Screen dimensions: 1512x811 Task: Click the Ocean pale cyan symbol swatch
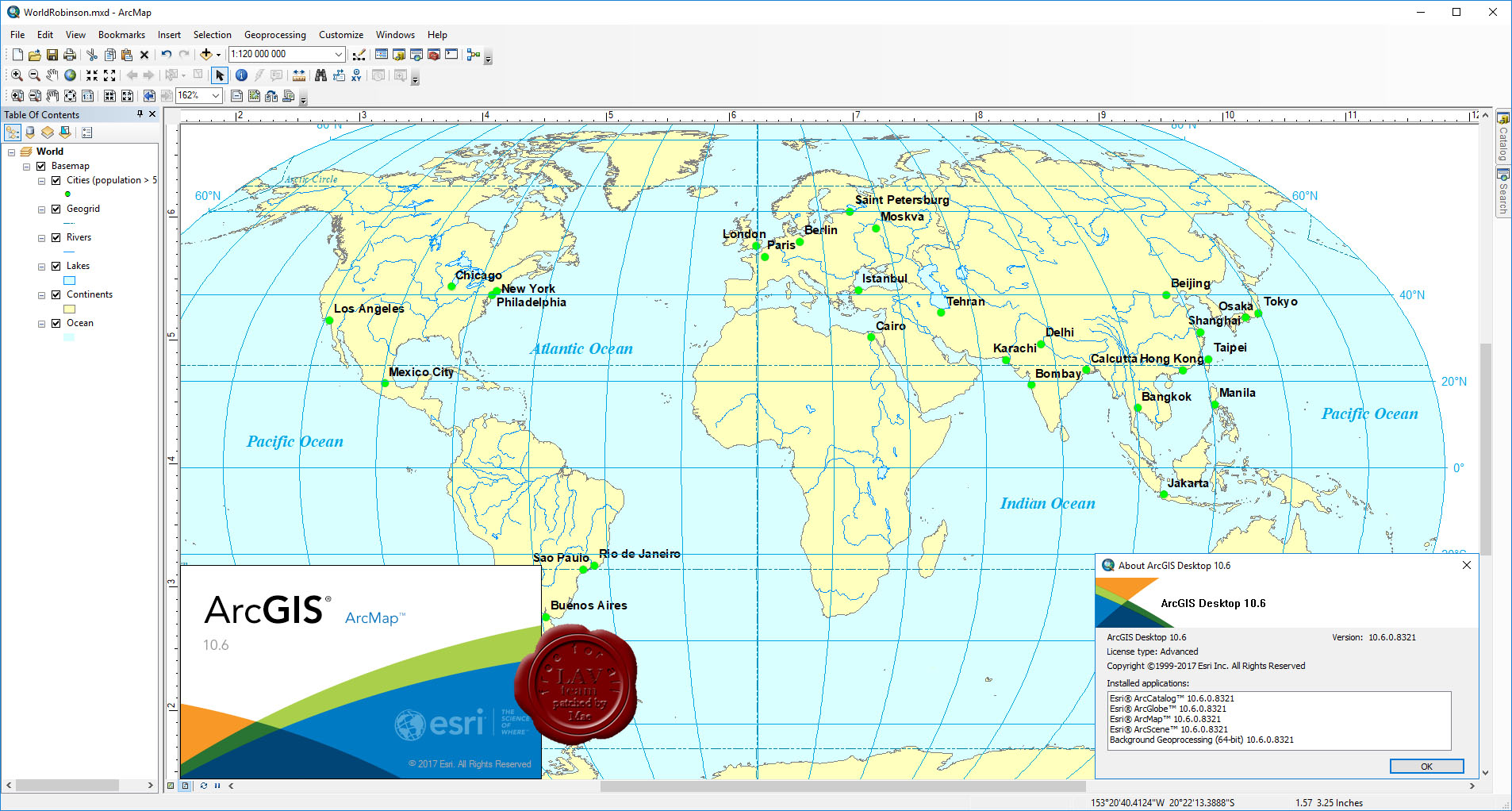coord(69,338)
